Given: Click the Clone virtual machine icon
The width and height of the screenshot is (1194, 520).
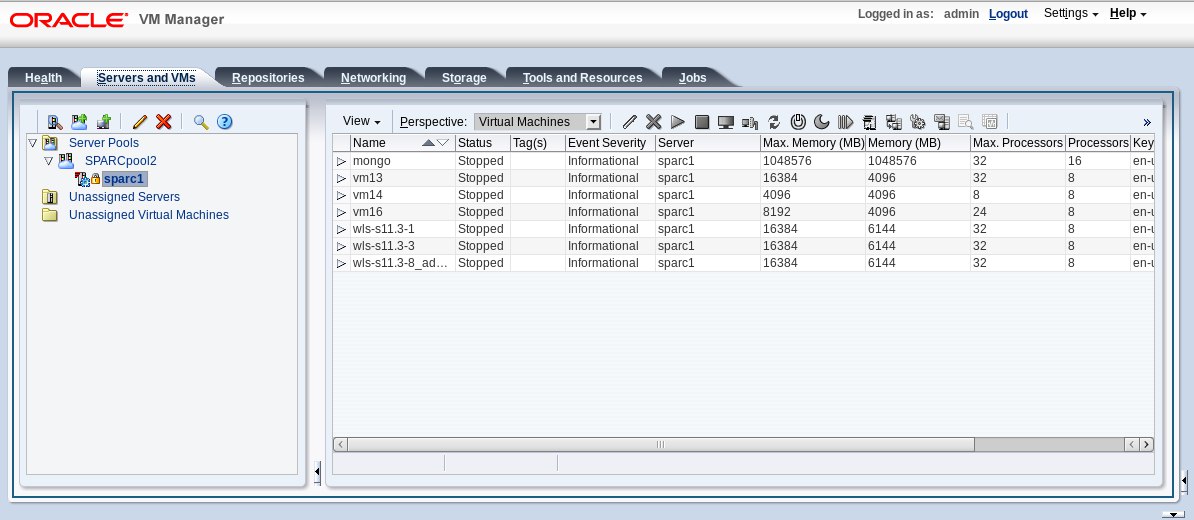Looking at the screenshot, I should (894, 122).
